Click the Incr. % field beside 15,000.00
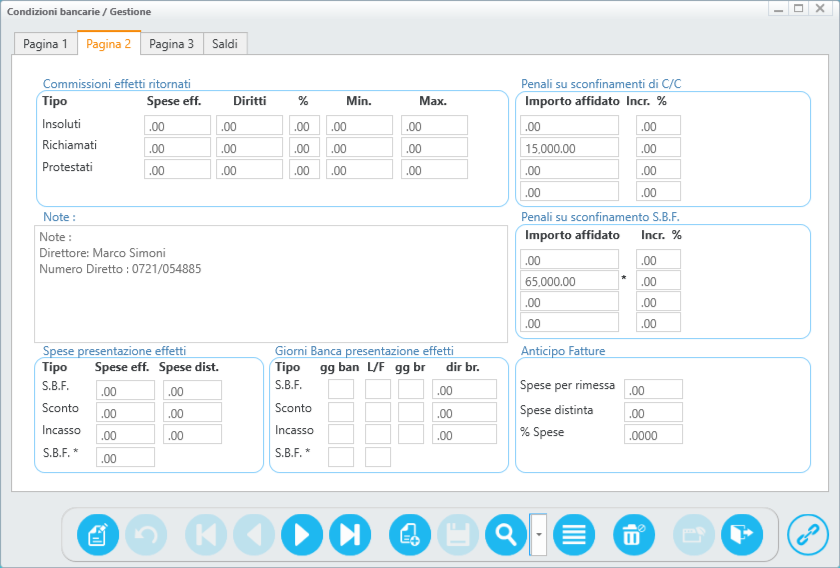The width and height of the screenshot is (840, 568). [658, 147]
